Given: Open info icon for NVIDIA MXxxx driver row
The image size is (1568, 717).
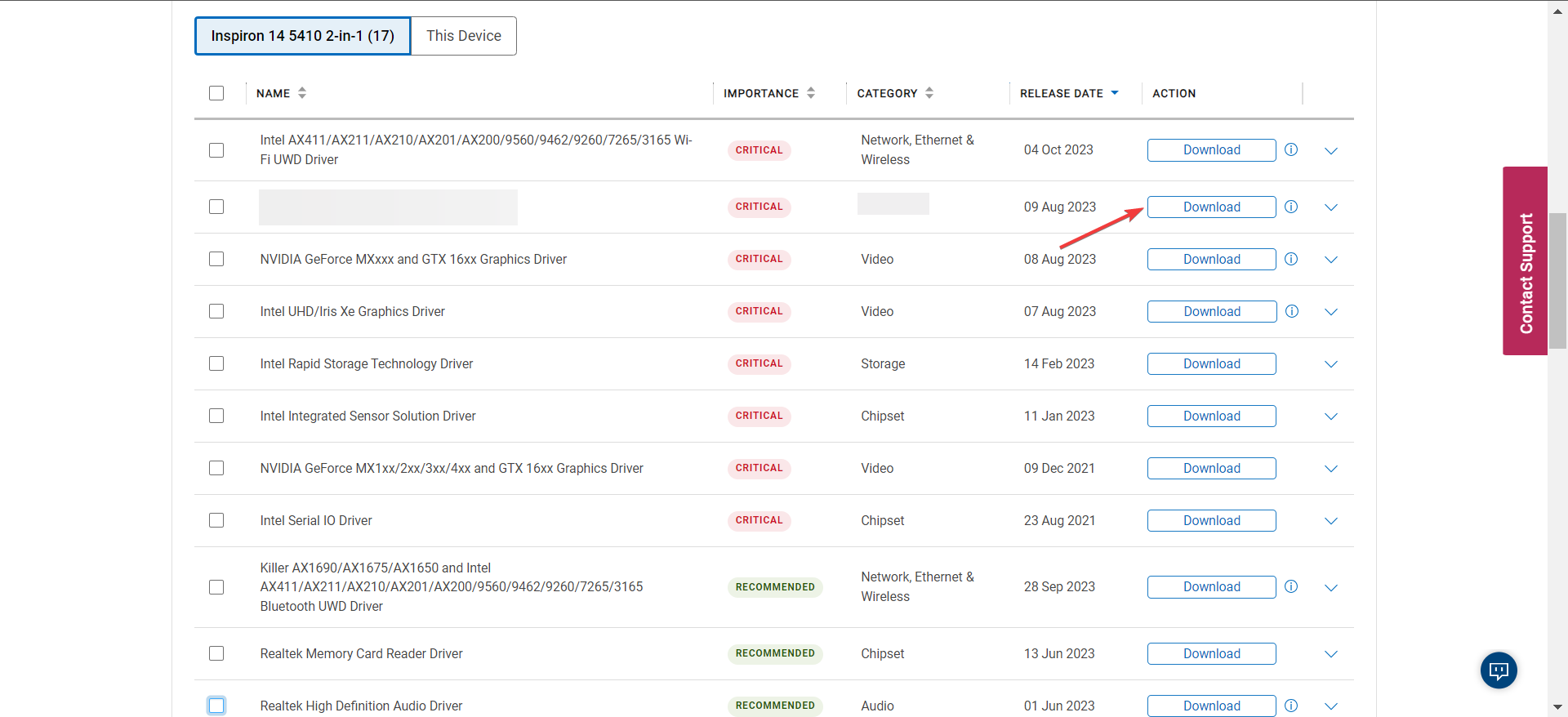Looking at the screenshot, I should (1291, 259).
